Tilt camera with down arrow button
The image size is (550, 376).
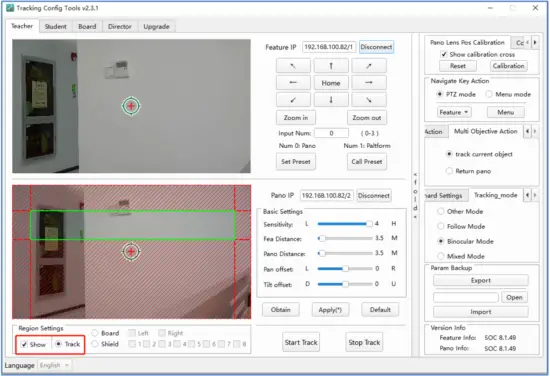click(x=331, y=100)
